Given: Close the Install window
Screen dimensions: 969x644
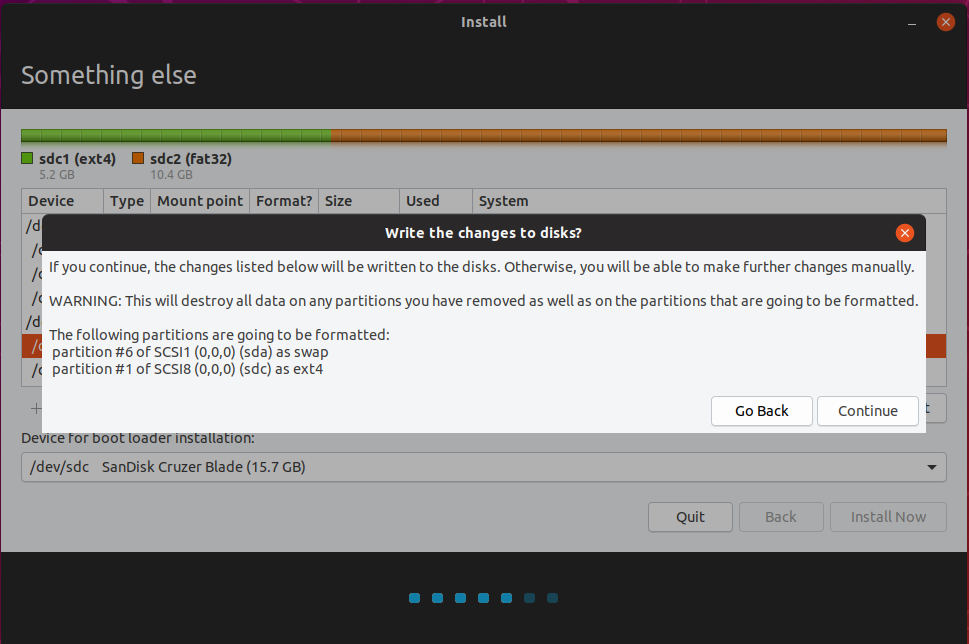Looking at the screenshot, I should click(x=945, y=21).
